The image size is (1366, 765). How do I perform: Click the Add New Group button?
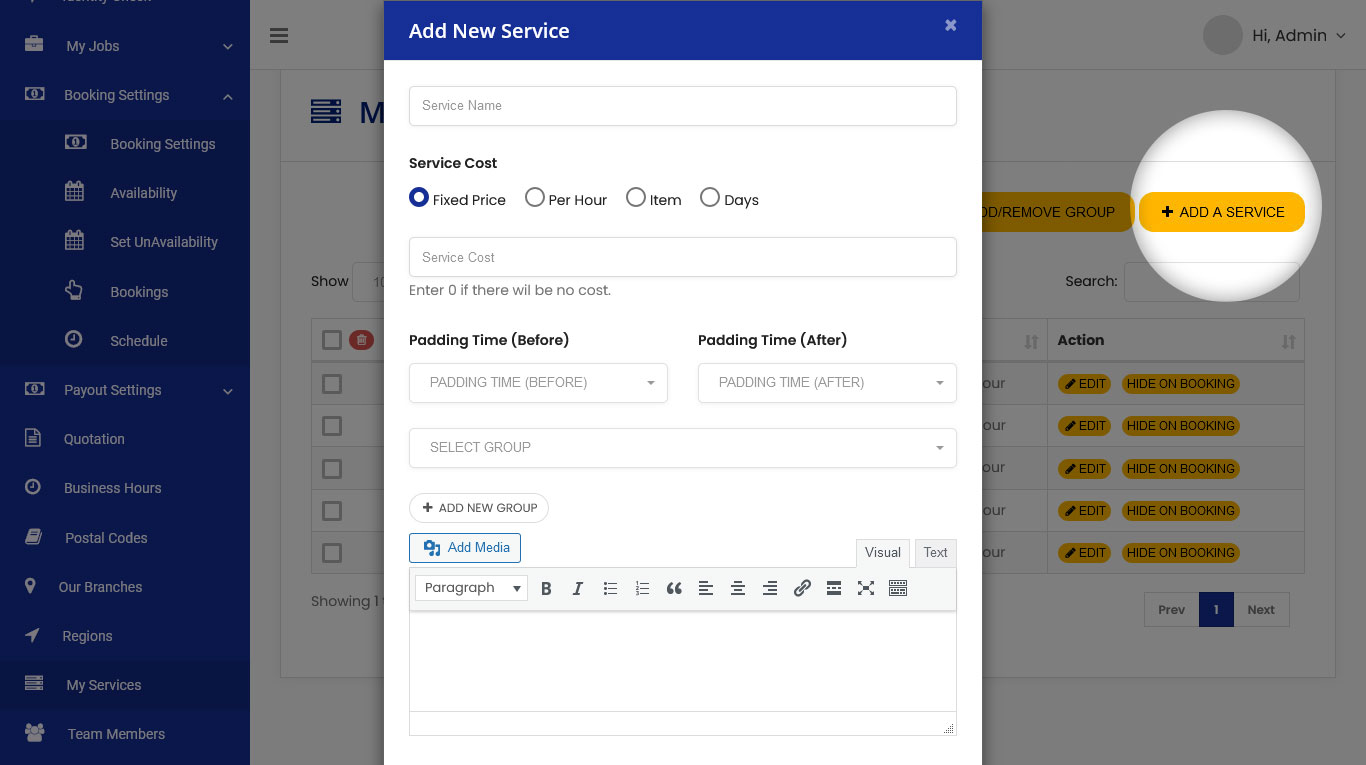point(479,508)
